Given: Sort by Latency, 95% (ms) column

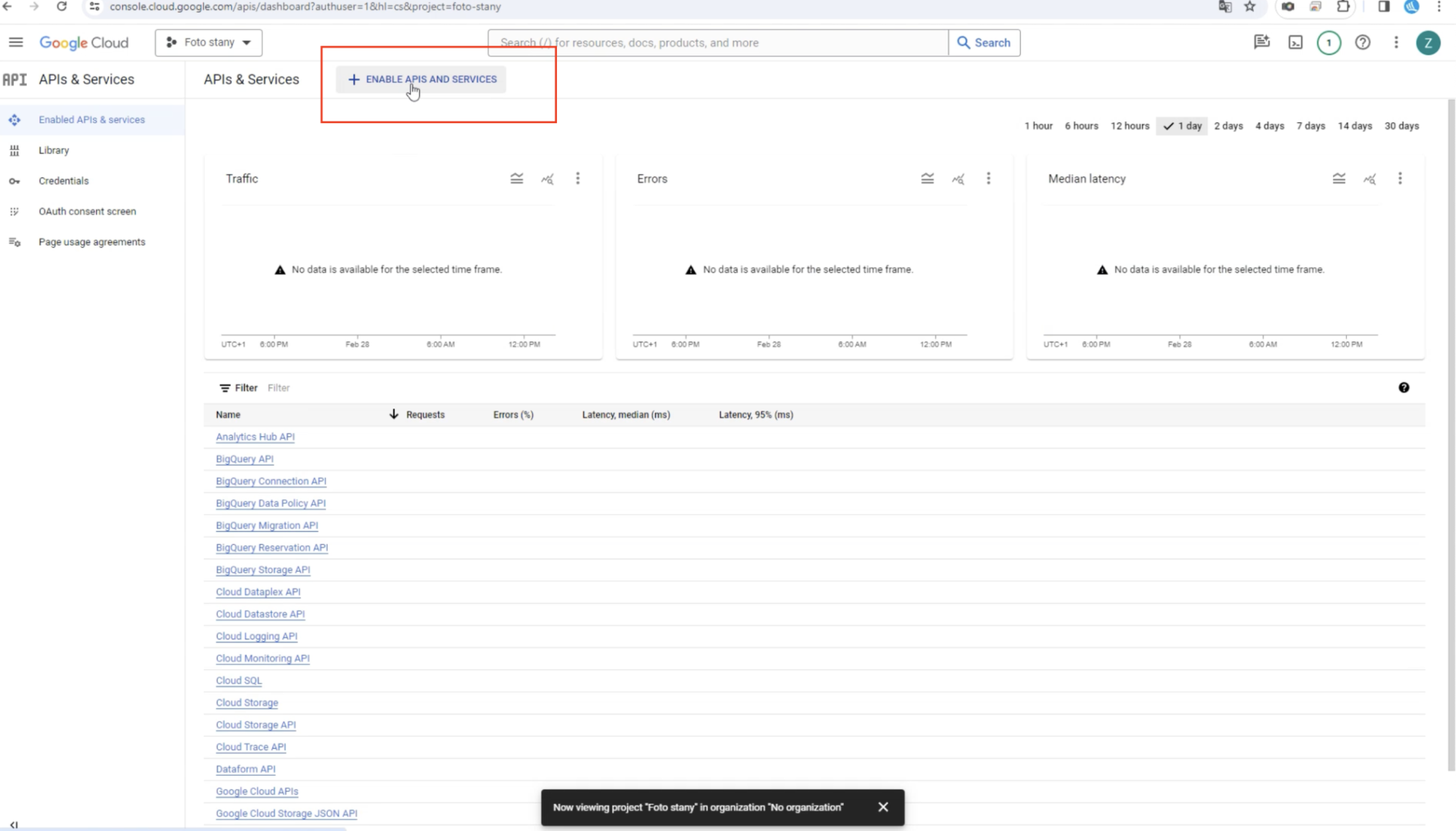Looking at the screenshot, I should pyautogui.click(x=755, y=415).
